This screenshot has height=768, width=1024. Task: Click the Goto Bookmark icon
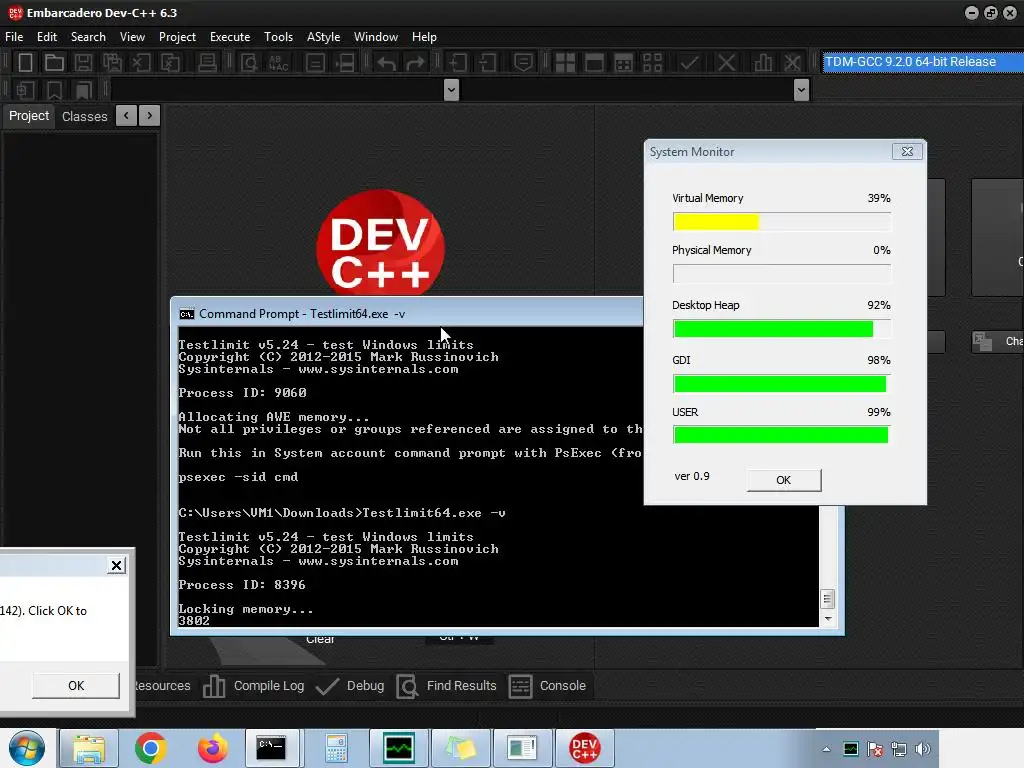84,89
